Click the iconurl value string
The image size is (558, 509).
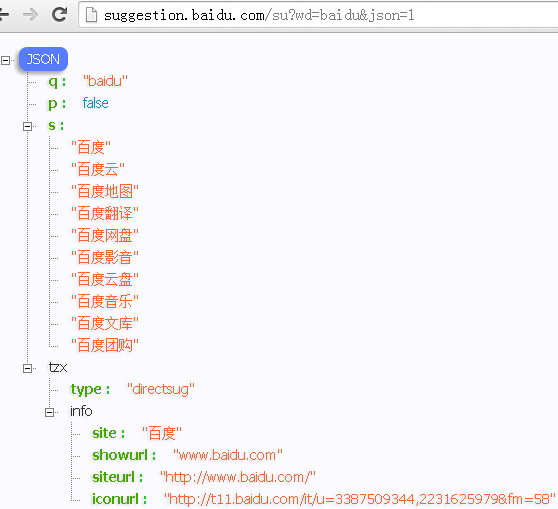click(360, 499)
